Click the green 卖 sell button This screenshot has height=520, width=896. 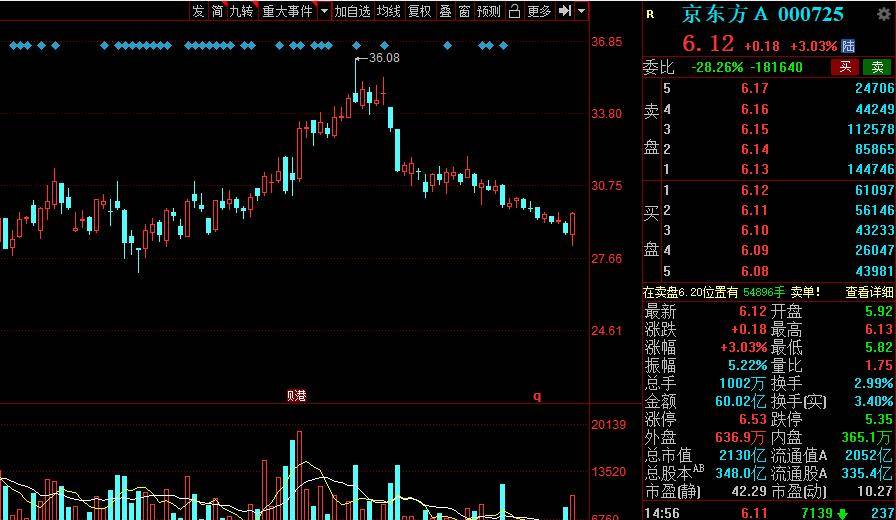877,67
